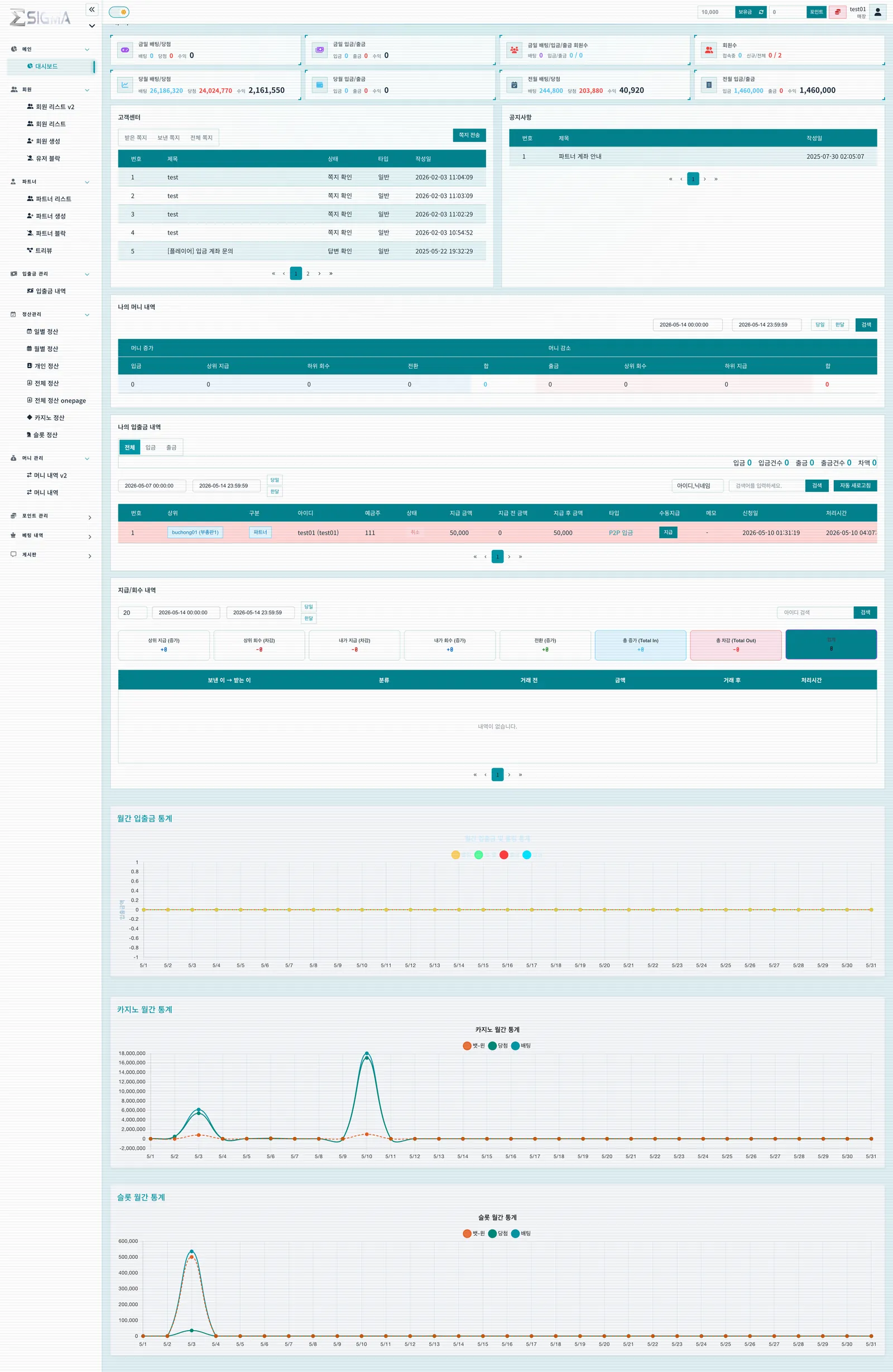The image size is (893, 1372).
Task: Open 카지노 정산 sidebar item
Action: coord(46,418)
